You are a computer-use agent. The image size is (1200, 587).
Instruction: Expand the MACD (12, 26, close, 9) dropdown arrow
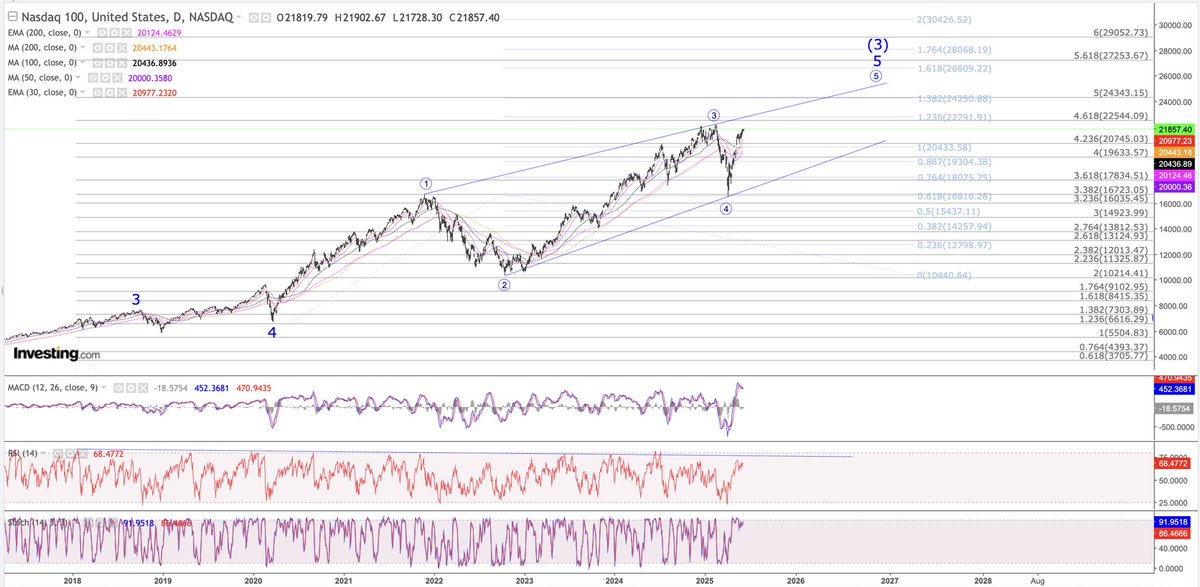tap(103, 387)
